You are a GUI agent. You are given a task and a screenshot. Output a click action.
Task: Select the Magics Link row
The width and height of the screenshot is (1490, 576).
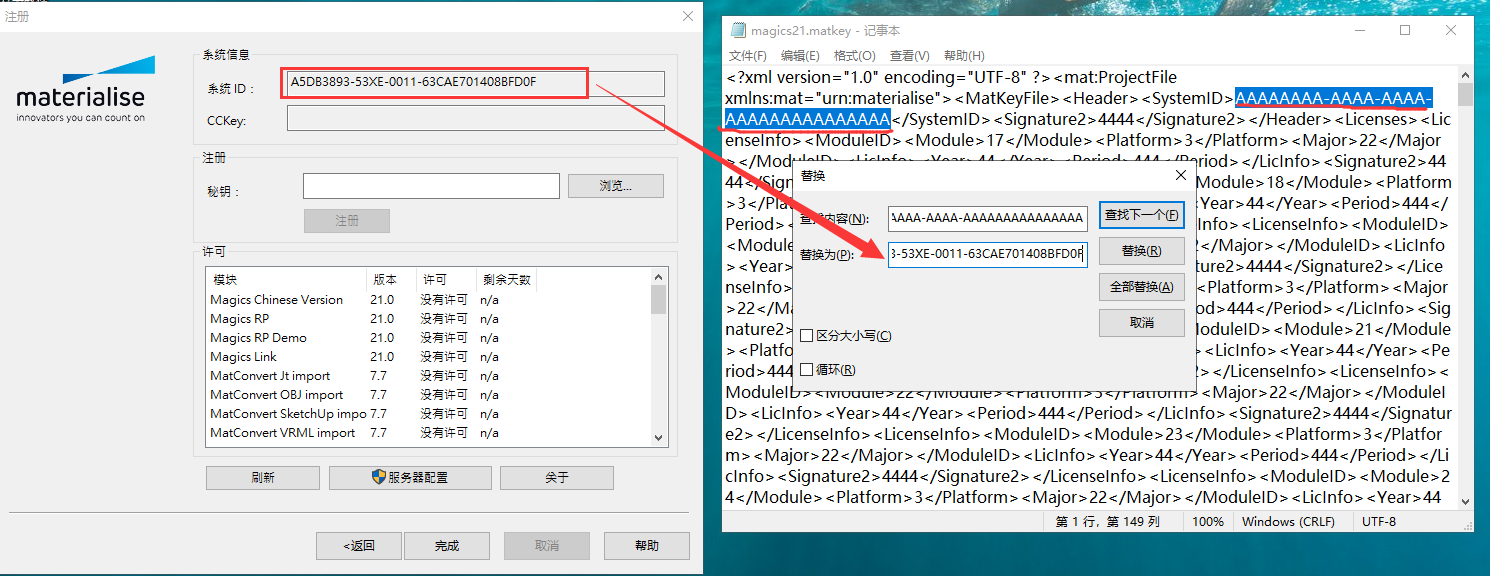(x=429, y=357)
